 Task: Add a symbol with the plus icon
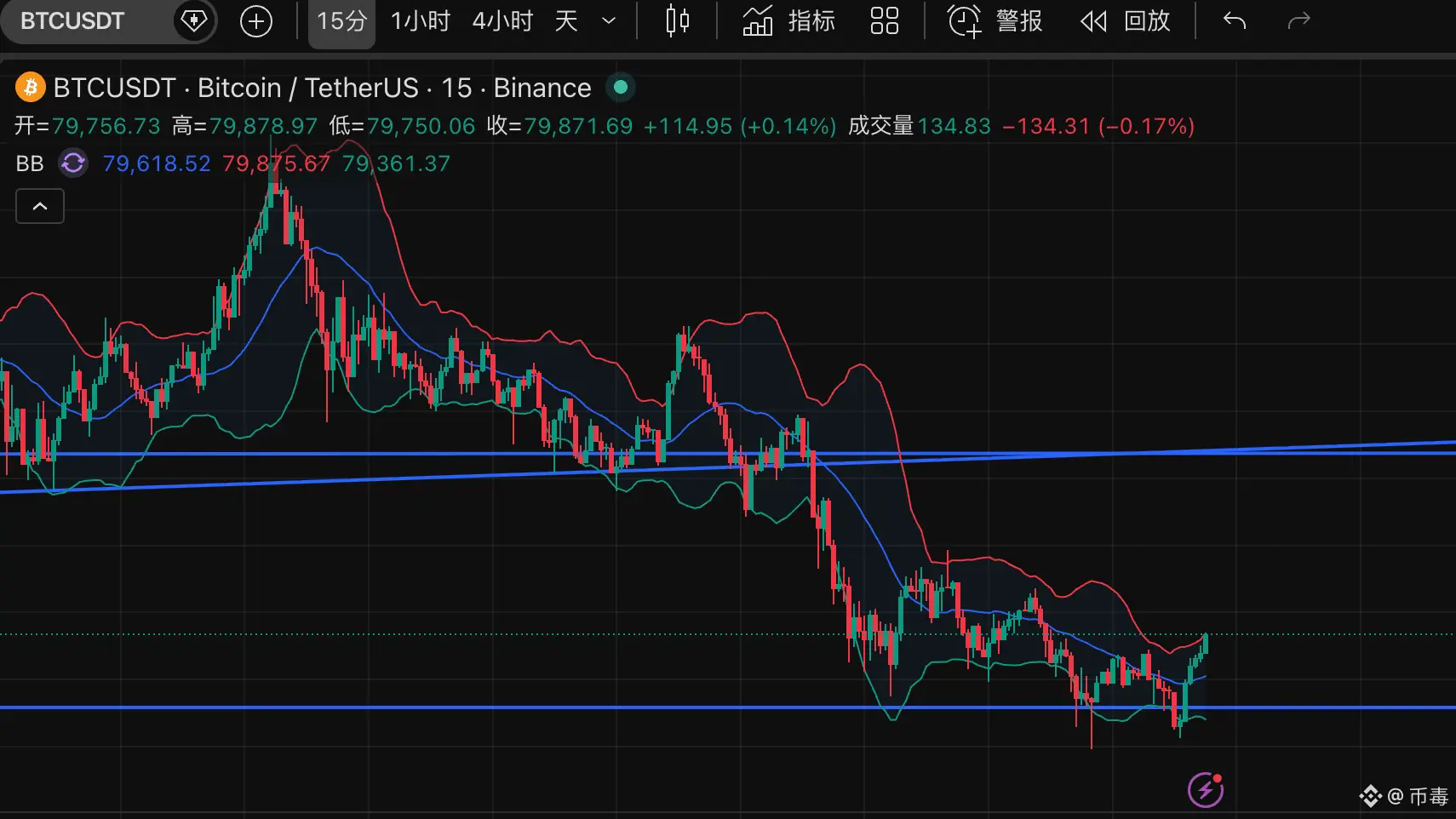pyautogui.click(x=256, y=20)
